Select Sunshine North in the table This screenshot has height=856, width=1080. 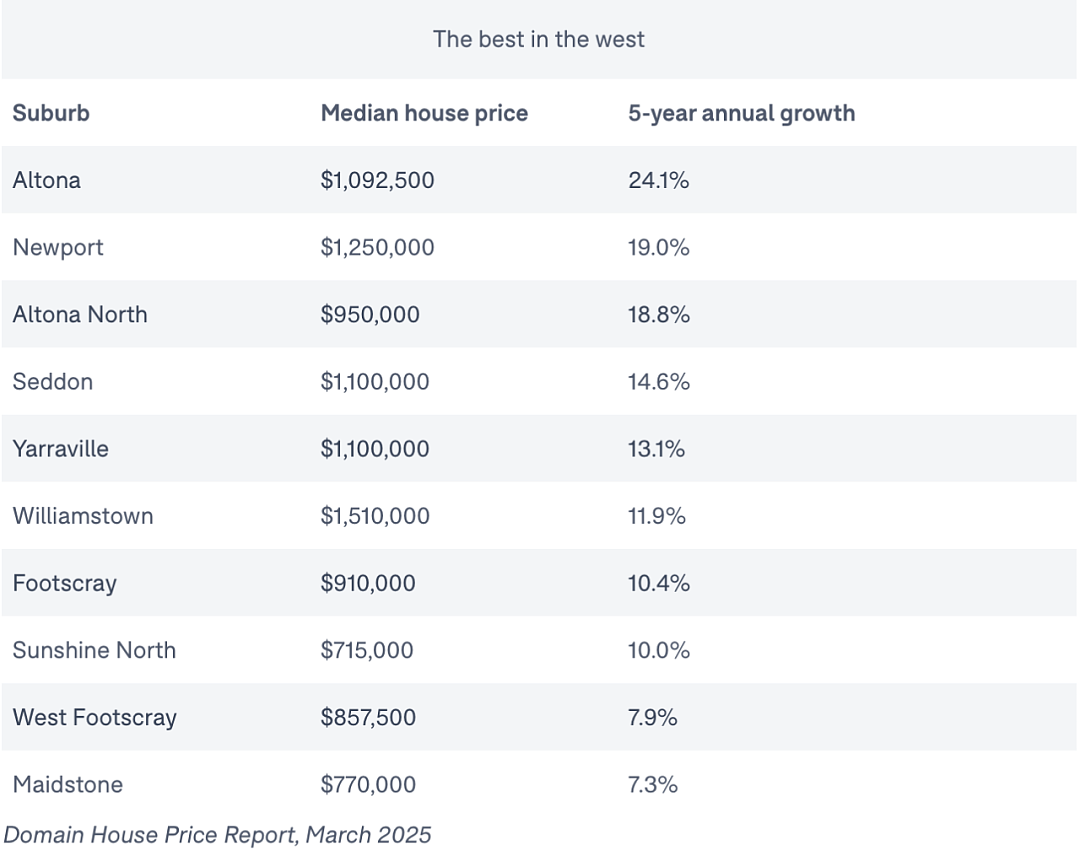(x=94, y=650)
